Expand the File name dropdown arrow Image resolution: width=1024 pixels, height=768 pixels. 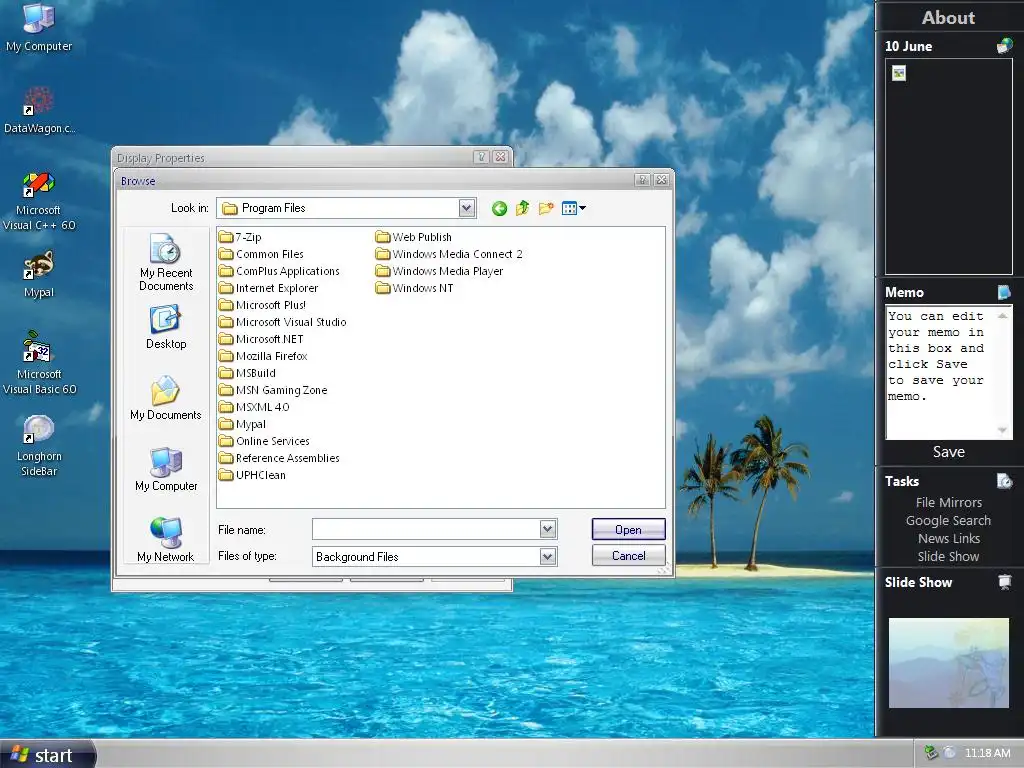pyautogui.click(x=548, y=529)
